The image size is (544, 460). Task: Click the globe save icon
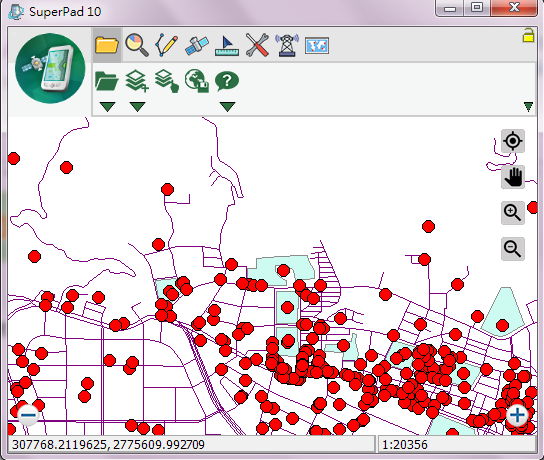coord(197,81)
